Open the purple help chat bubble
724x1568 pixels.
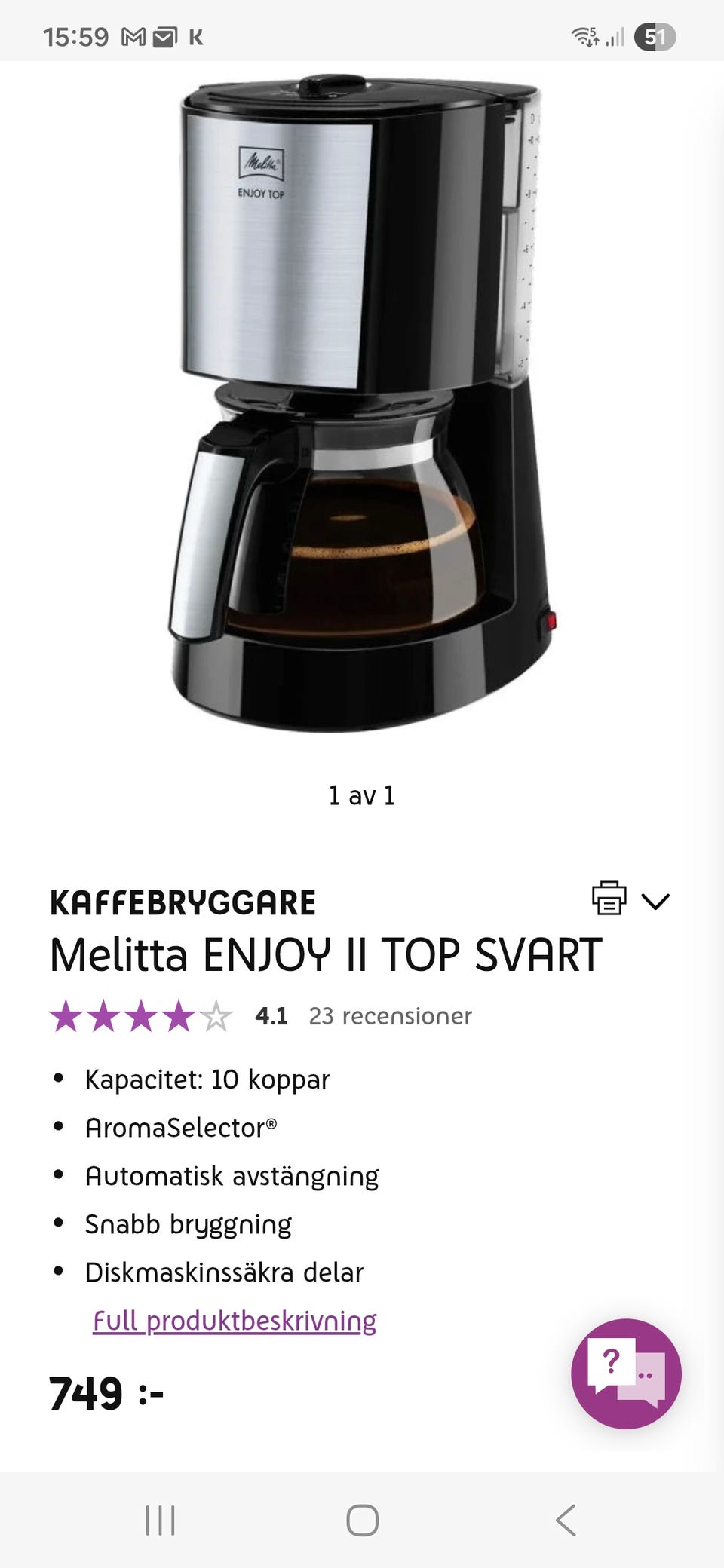pyautogui.click(x=626, y=1374)
